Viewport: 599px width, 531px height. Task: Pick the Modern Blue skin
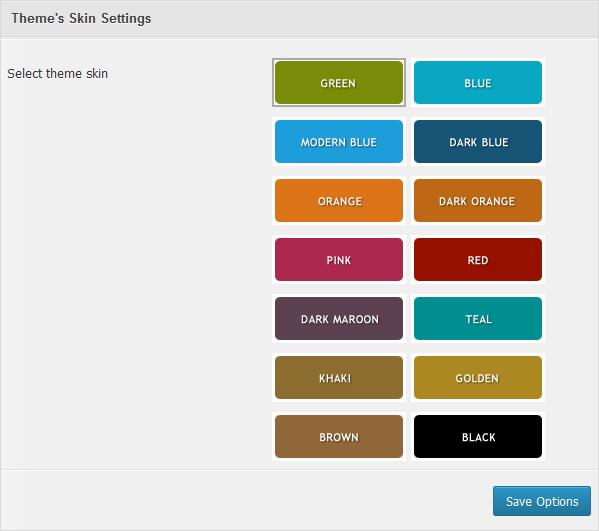pyautogui.click(x=339, y=141)
